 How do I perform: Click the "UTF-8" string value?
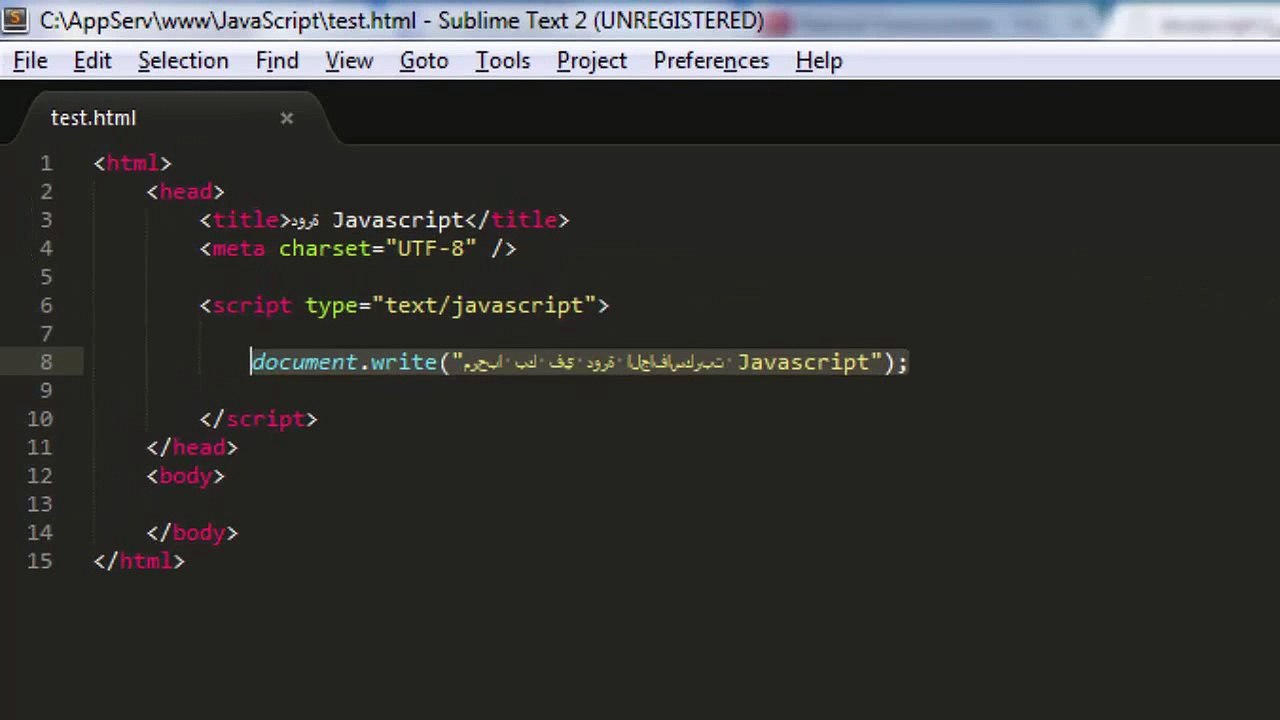[x=431, y=248]
